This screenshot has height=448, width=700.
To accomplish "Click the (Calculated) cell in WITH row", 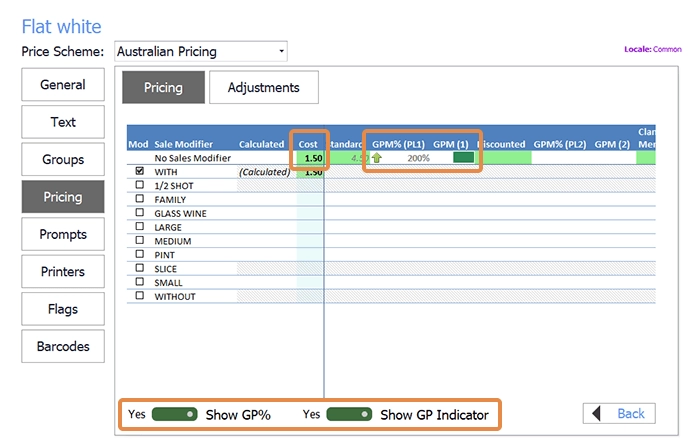I will (264, 172).
